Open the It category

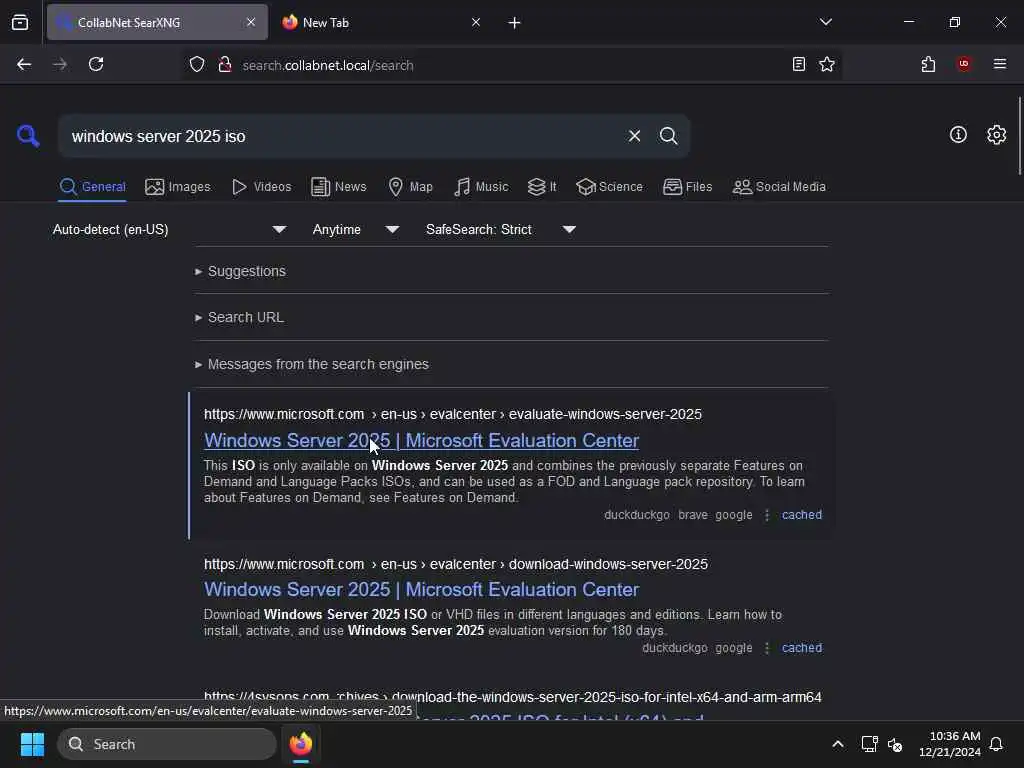[541, 187]
